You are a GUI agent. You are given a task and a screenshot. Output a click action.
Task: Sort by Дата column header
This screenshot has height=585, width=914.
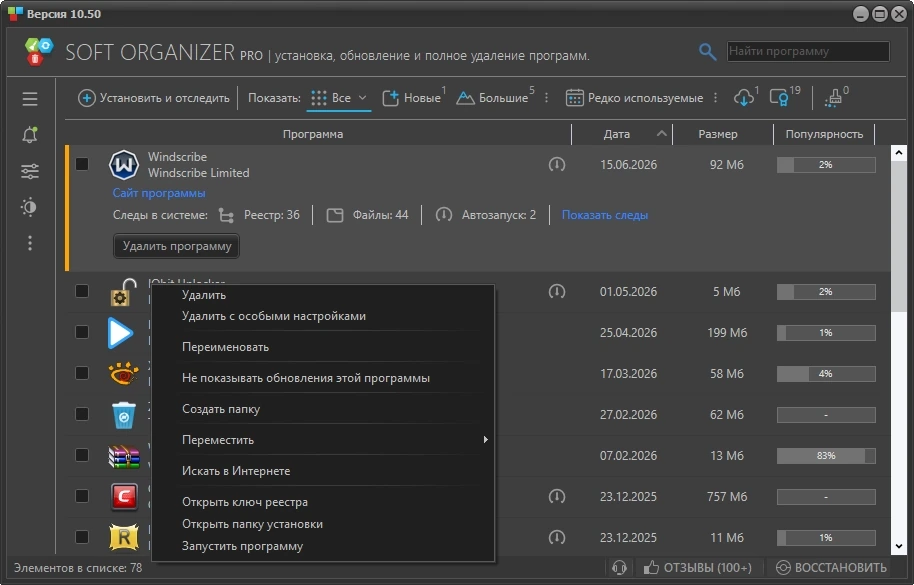(621, 134)
